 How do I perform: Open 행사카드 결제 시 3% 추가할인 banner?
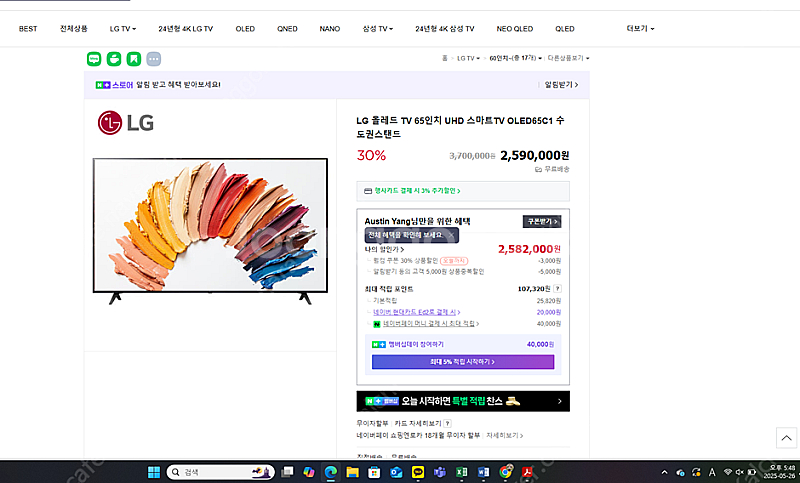point(463,191)
